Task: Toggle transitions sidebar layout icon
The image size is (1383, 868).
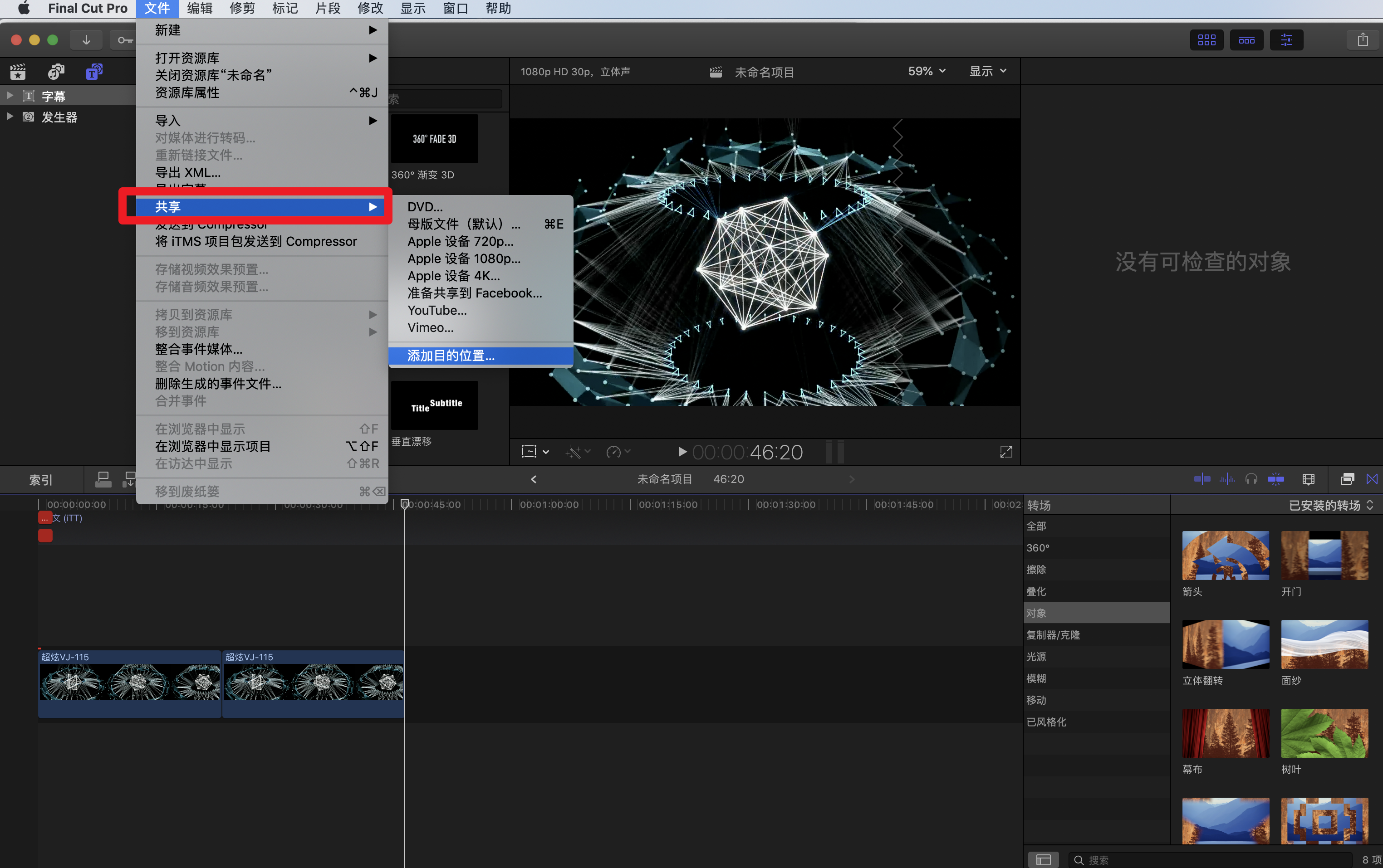Action: (x=1043, y=859)
